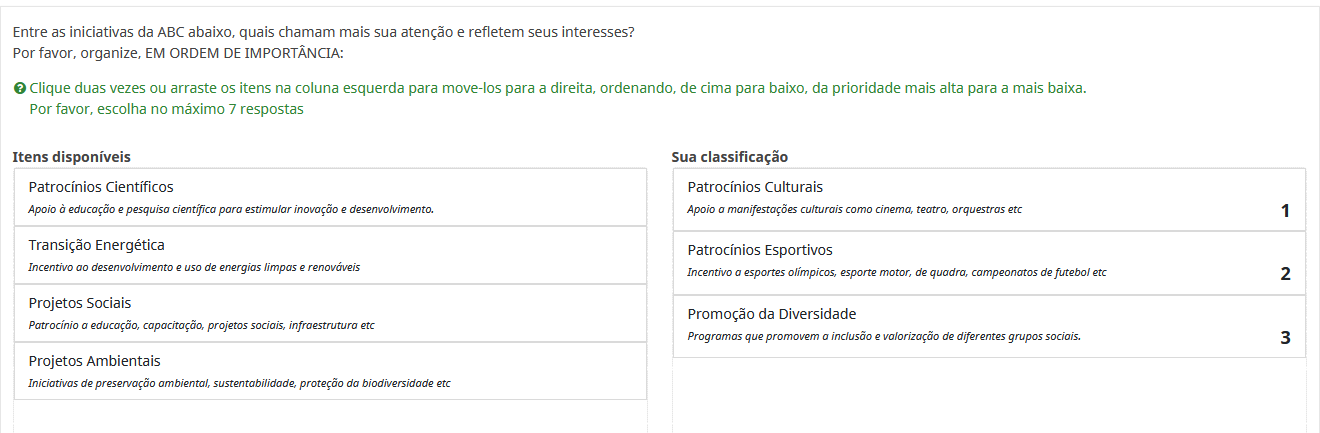
Task: Click rank number 3 badge
Action: [1285, 338]
